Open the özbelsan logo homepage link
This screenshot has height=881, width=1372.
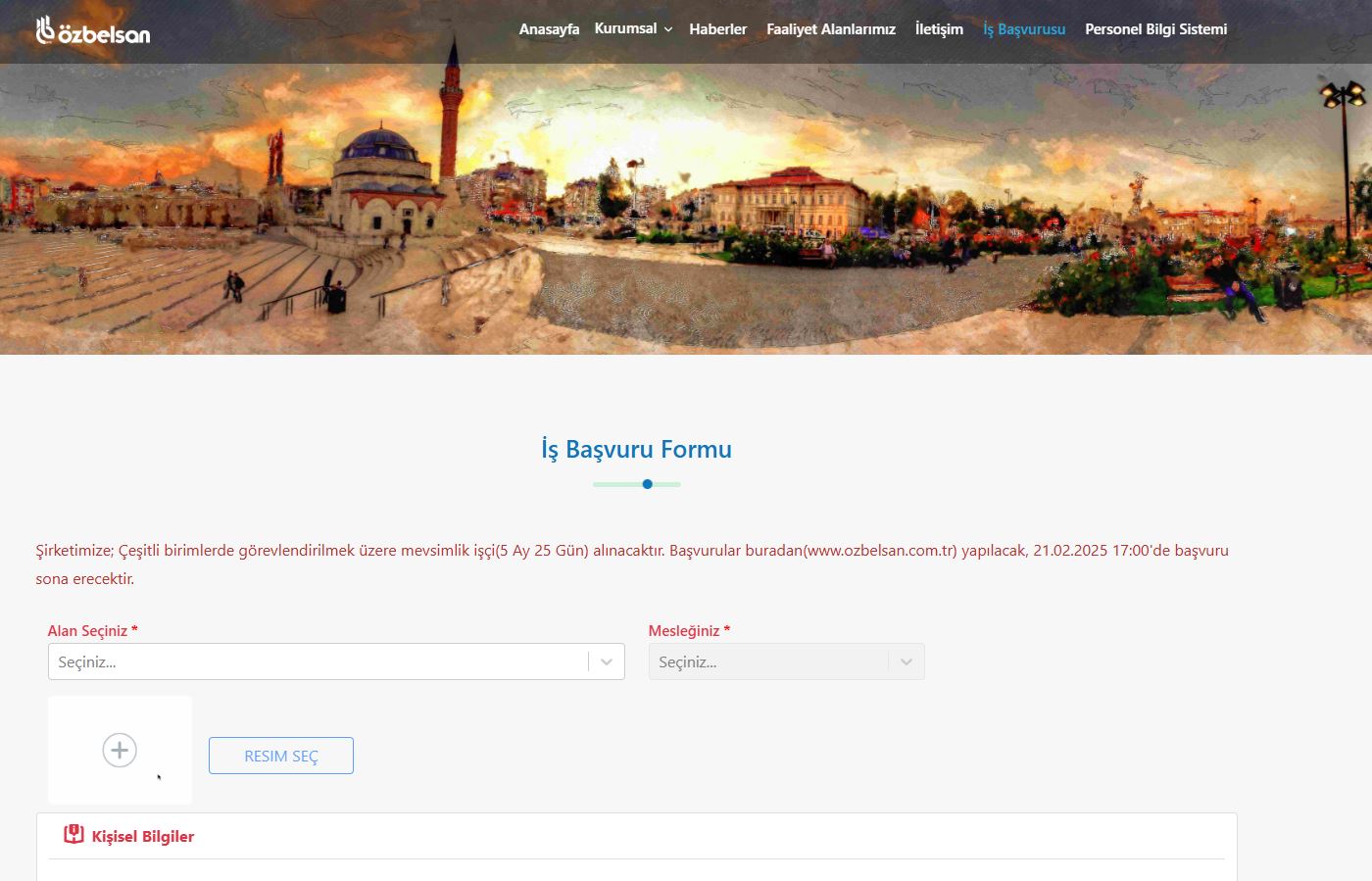point(93,30)
